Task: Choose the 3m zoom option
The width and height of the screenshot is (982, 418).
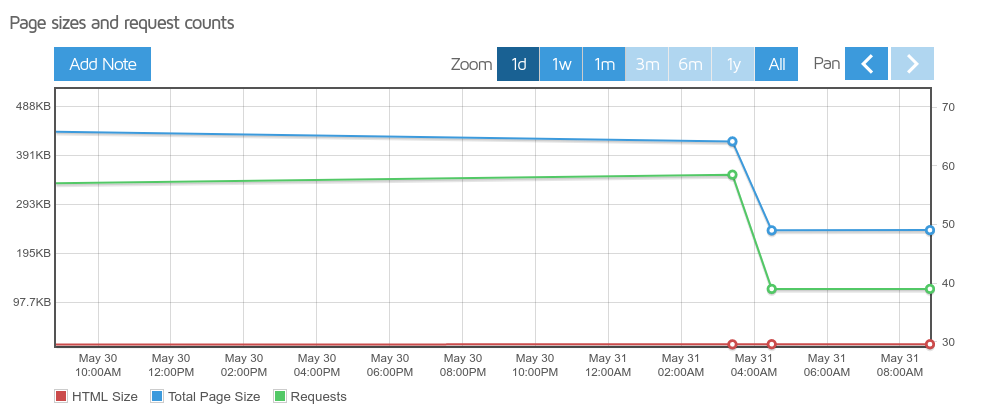Action: click(647, 64)
